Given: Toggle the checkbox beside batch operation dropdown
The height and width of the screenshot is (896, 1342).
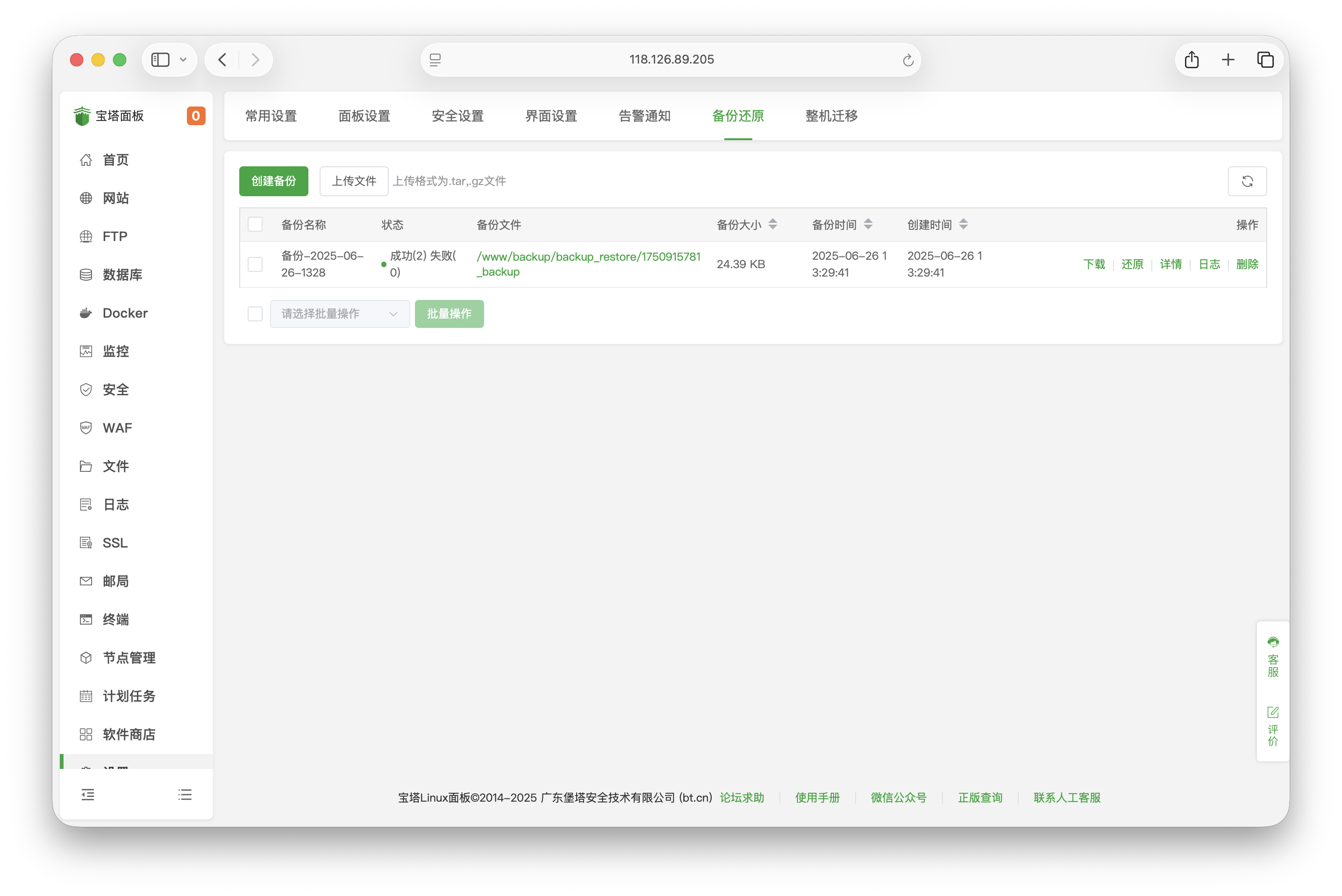Looking at the screenshot, I should pos(255,314).
